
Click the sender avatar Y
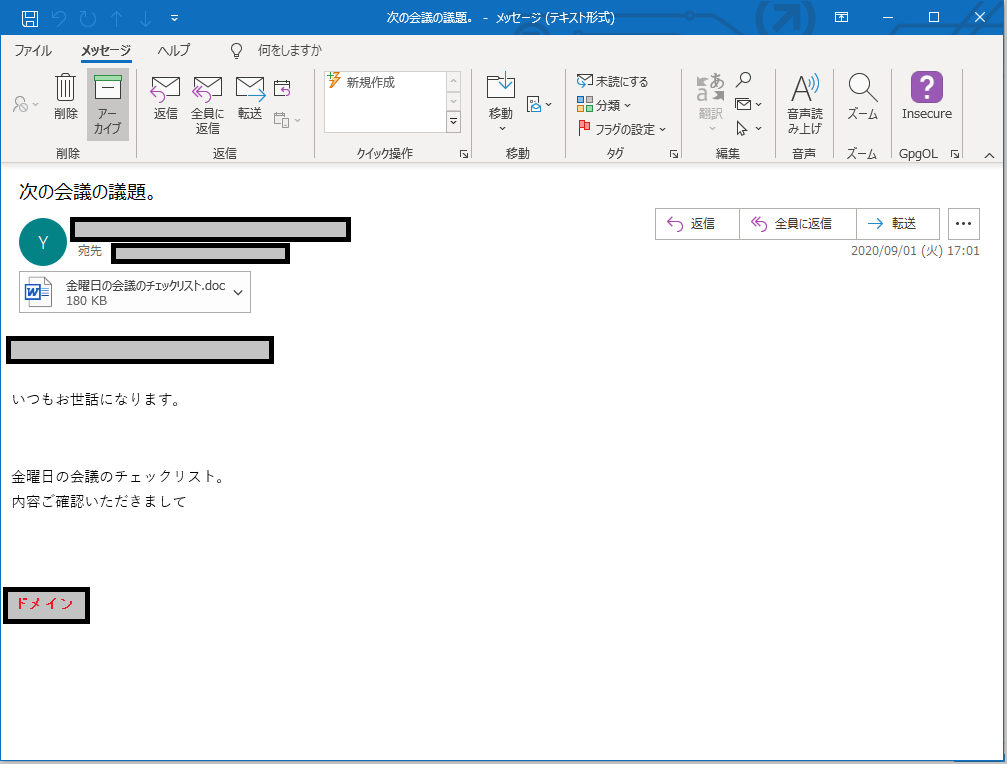coord(42,242)
